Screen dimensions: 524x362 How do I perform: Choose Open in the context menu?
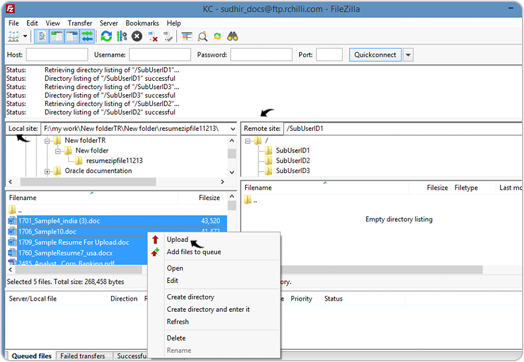coord(214,268)
